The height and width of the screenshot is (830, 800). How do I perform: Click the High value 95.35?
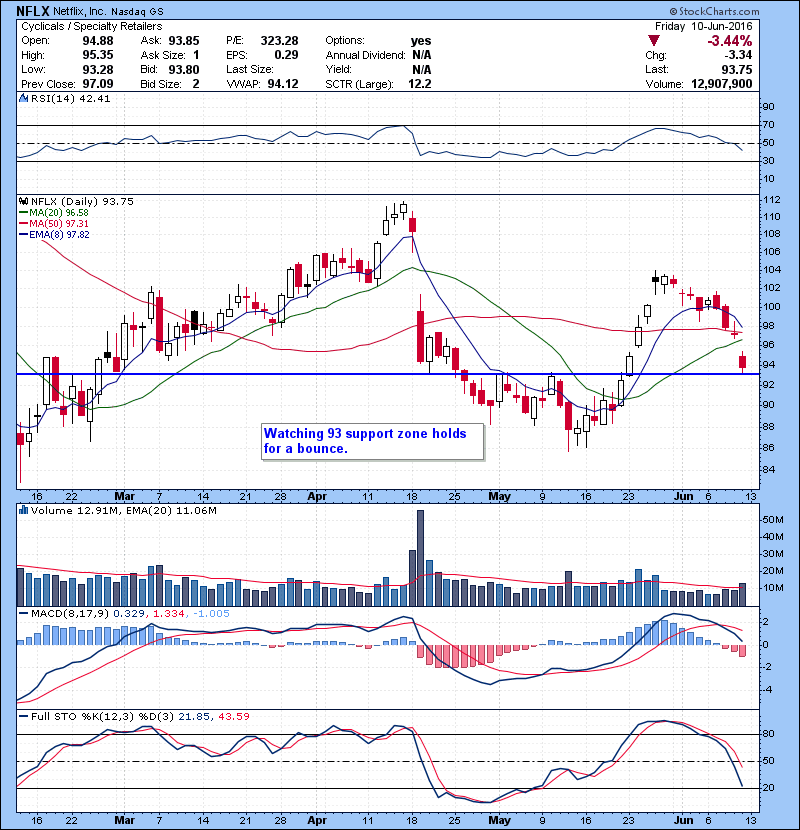[x=98, y=55]
